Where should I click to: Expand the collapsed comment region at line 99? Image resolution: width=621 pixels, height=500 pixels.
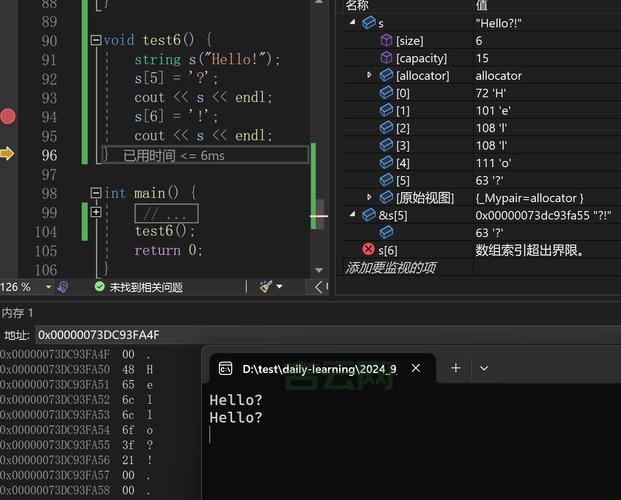tap(95, 212)
